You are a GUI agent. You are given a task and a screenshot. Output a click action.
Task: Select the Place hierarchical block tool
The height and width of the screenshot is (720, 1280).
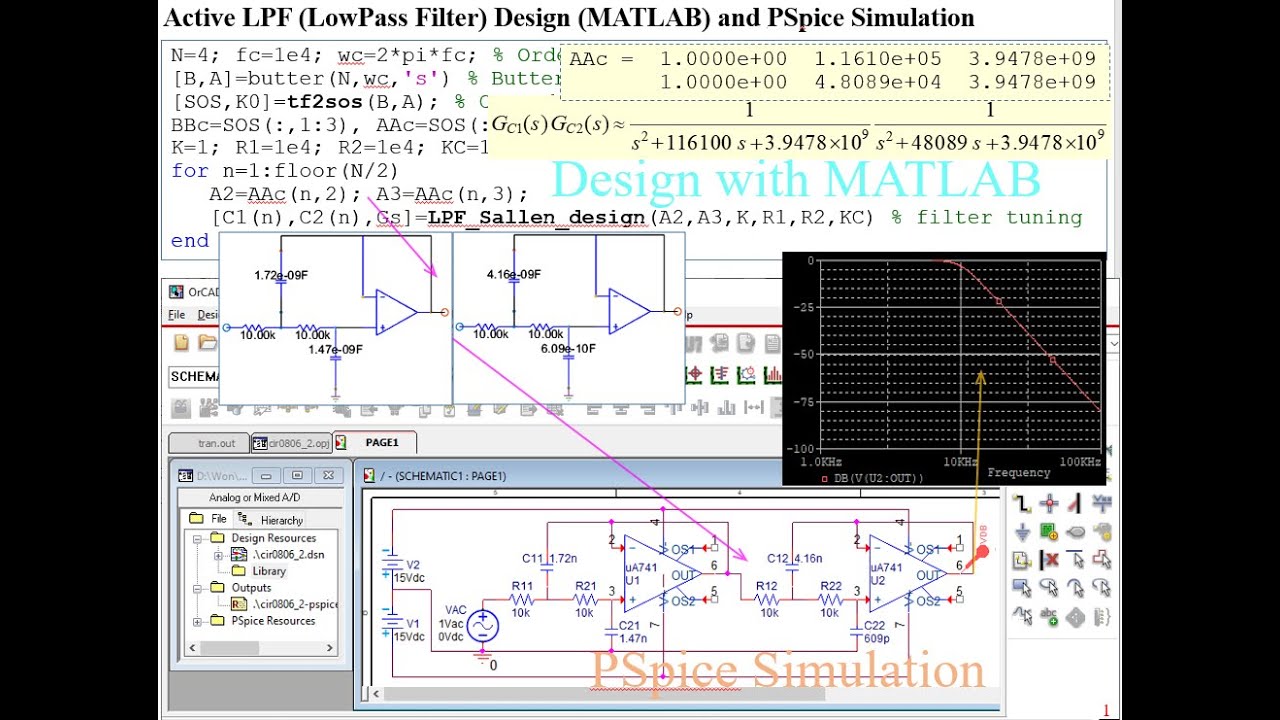click(1049, 531)
